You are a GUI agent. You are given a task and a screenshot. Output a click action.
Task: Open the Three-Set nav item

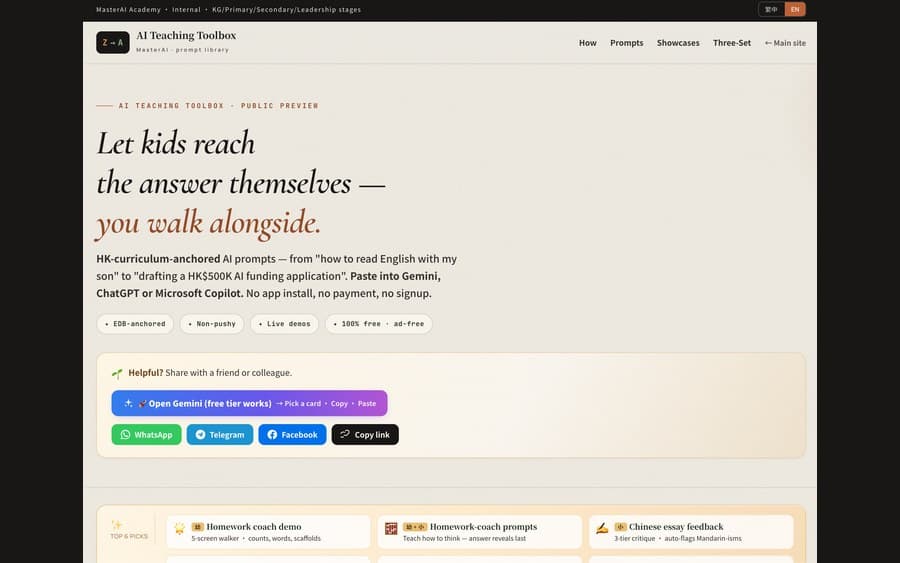point(731,42)
